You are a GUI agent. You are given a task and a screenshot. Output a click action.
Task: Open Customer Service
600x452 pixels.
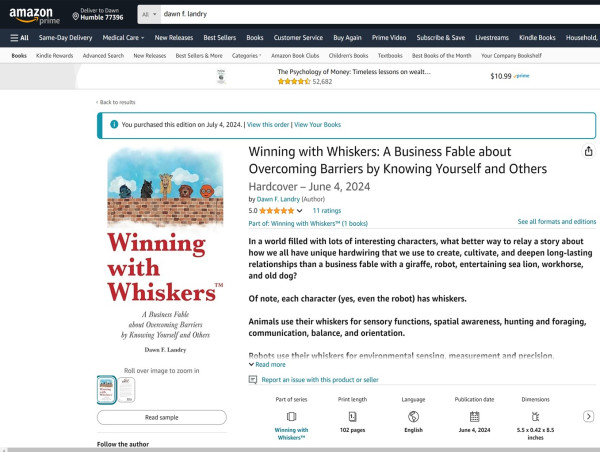click(298, 38)
